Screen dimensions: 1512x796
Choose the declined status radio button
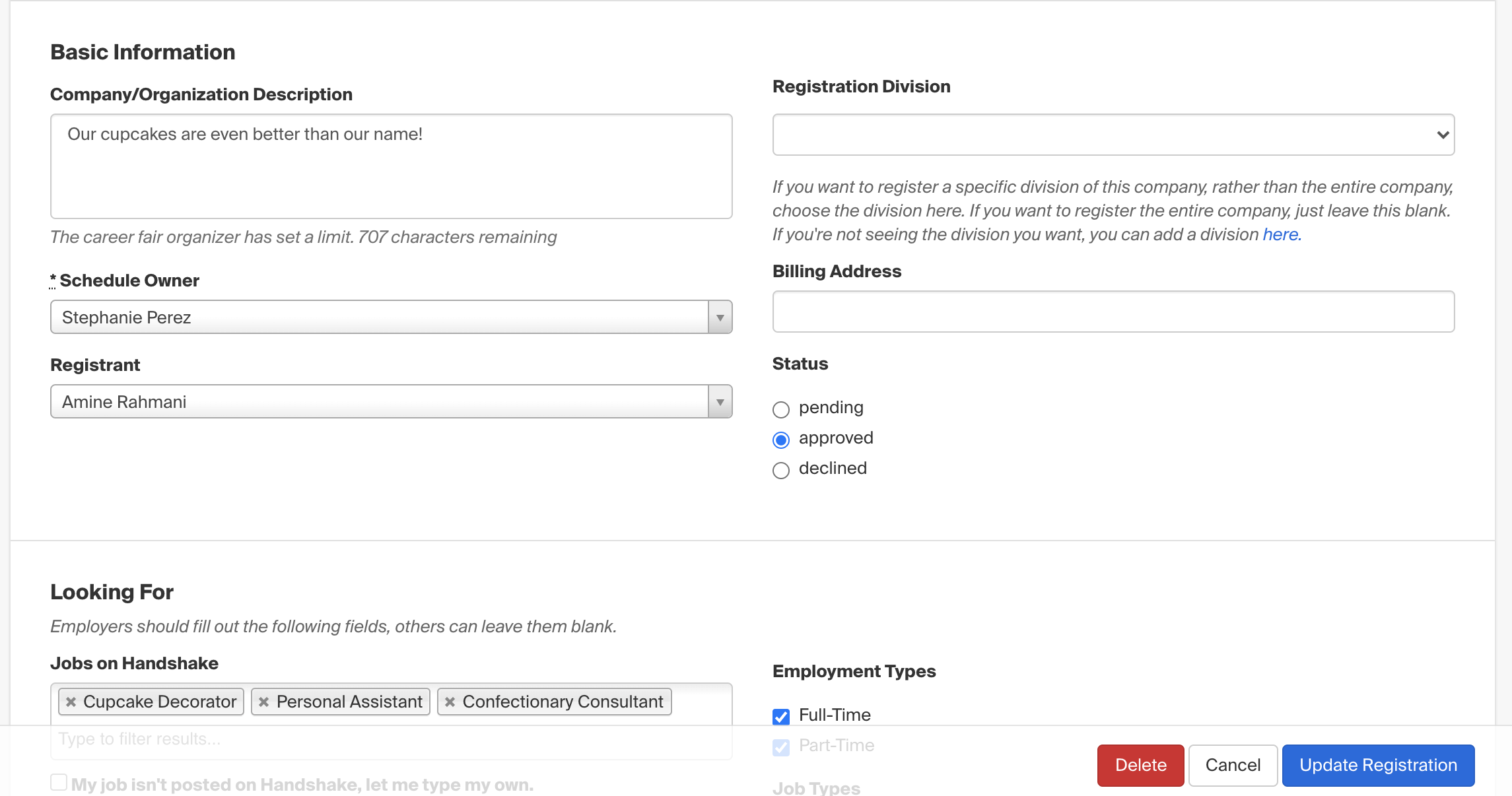[781, 471]
